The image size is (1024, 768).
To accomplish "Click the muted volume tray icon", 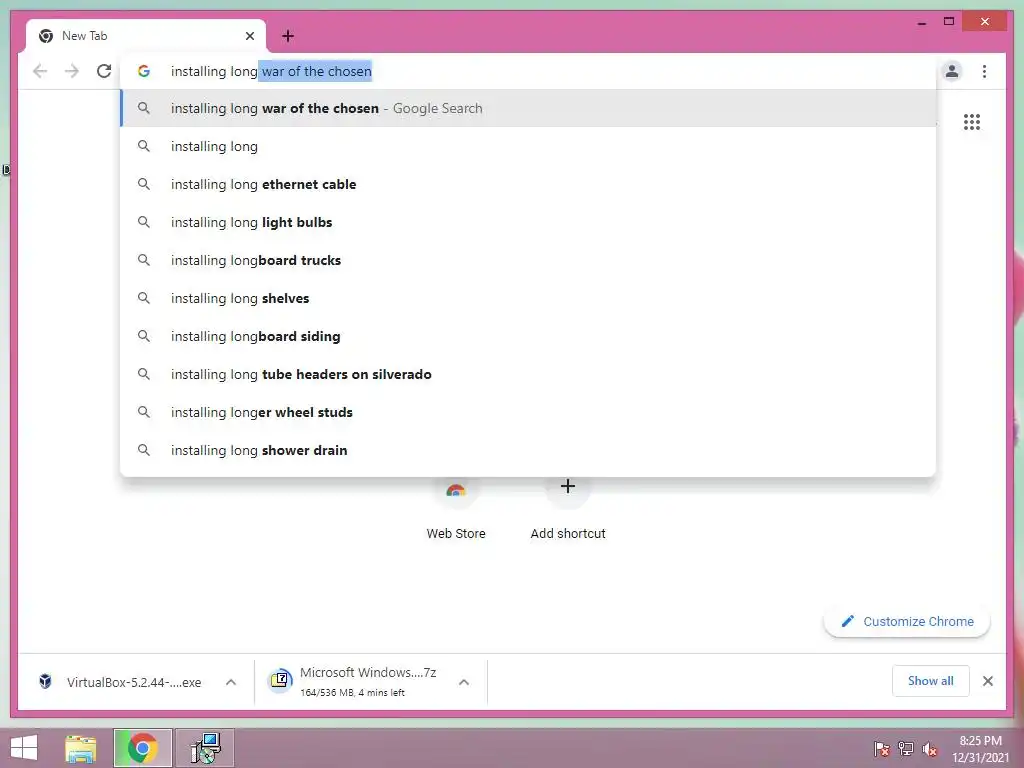I will coord(930,749).
